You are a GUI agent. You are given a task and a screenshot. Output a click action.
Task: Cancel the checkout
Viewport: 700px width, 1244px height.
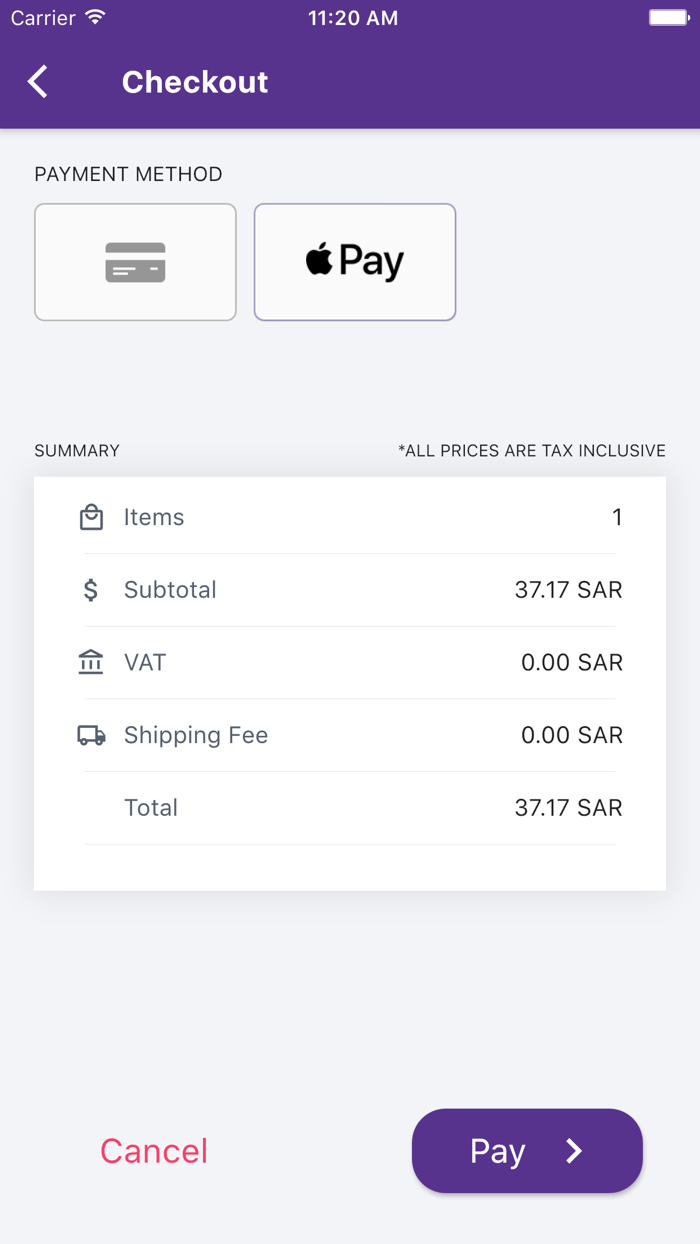(x=154, y=1151)
